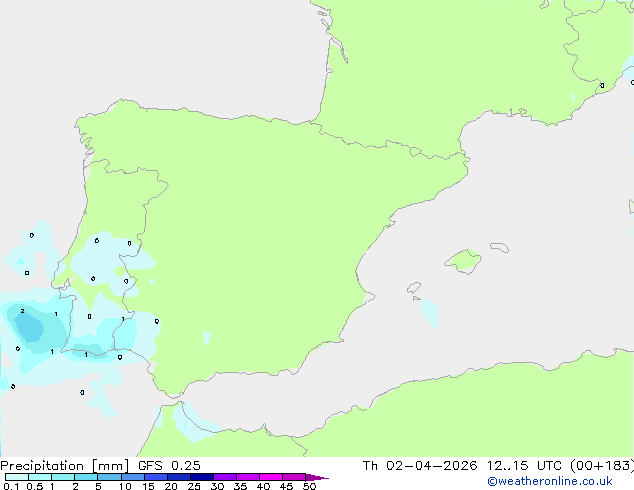Click the Ibiza island outline on the map
This screenshot has height=490, width=634.
coord(414,288)
